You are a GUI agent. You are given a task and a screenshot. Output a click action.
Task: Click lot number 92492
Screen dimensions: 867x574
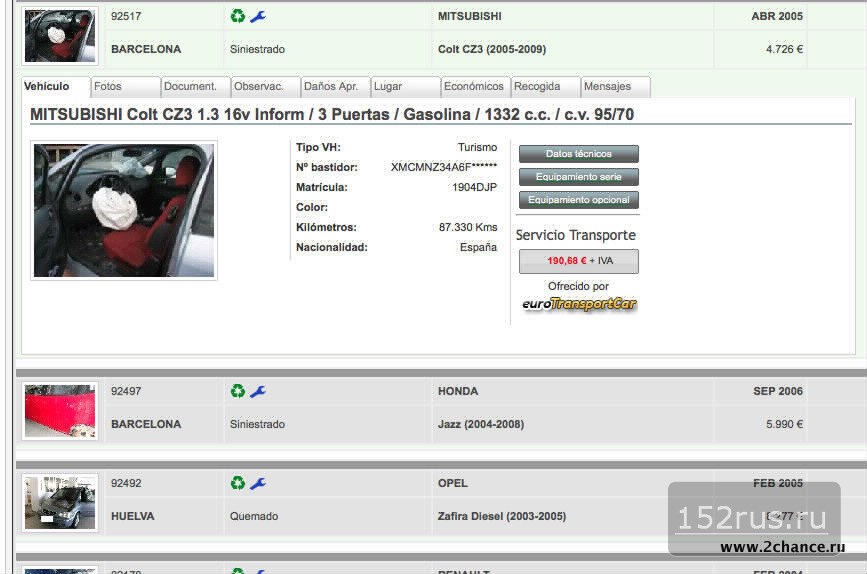[126, 483]
